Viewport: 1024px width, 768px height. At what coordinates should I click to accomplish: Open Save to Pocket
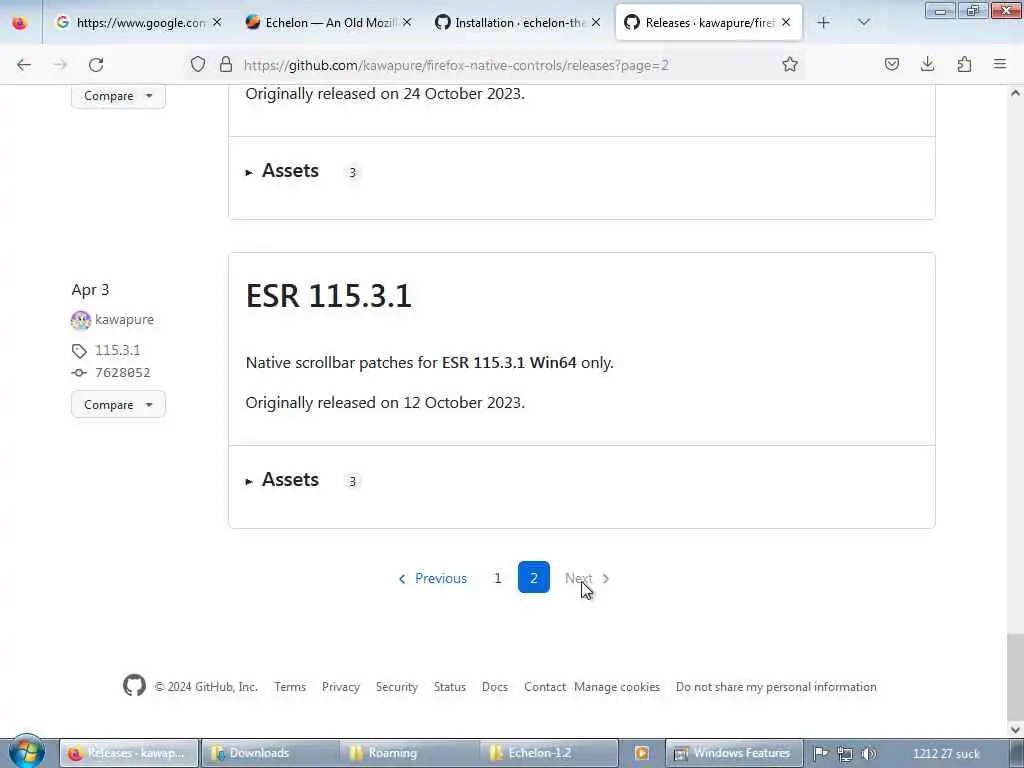(891, 64)
